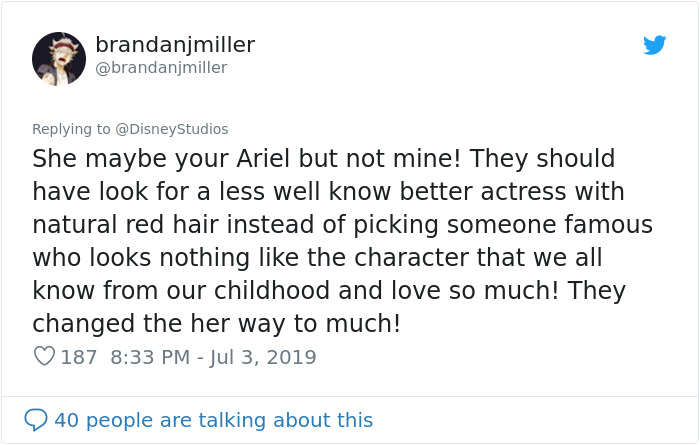Open the @brandanjmiller handle link
The width and height of the screenshot is (700, 445).
coord(161,68)
